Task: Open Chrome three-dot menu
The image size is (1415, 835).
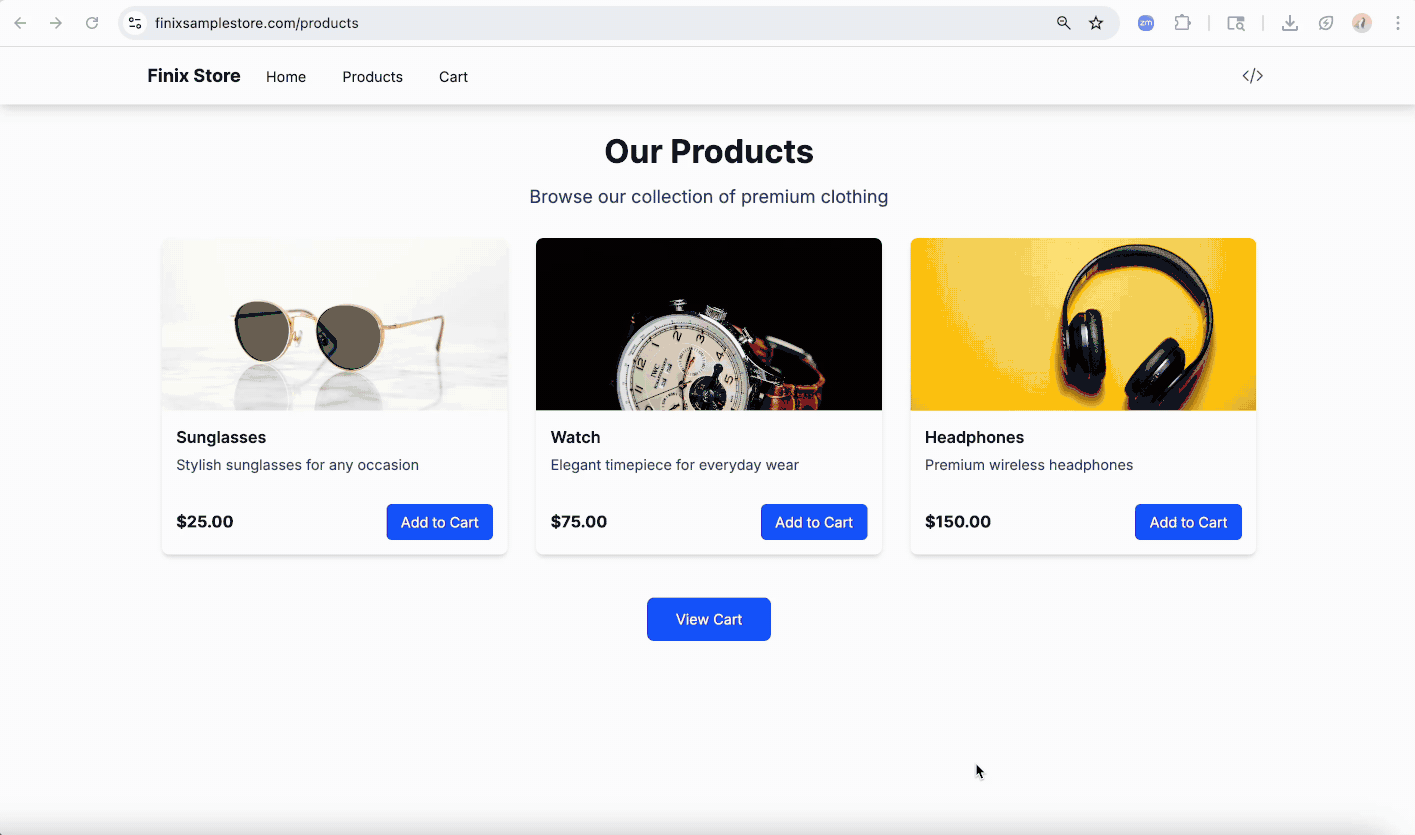Action: click(x=1398, y=23)
